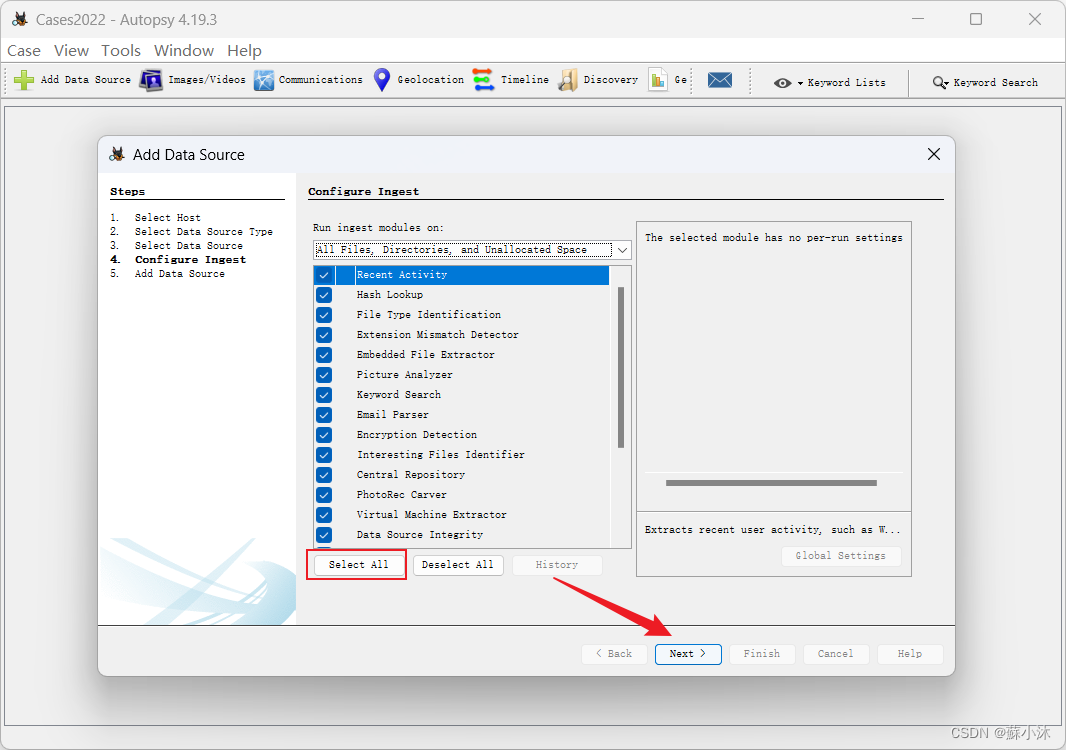Uncheck the Hash Lookup module

pyautogui.click(x=324, y=295)
